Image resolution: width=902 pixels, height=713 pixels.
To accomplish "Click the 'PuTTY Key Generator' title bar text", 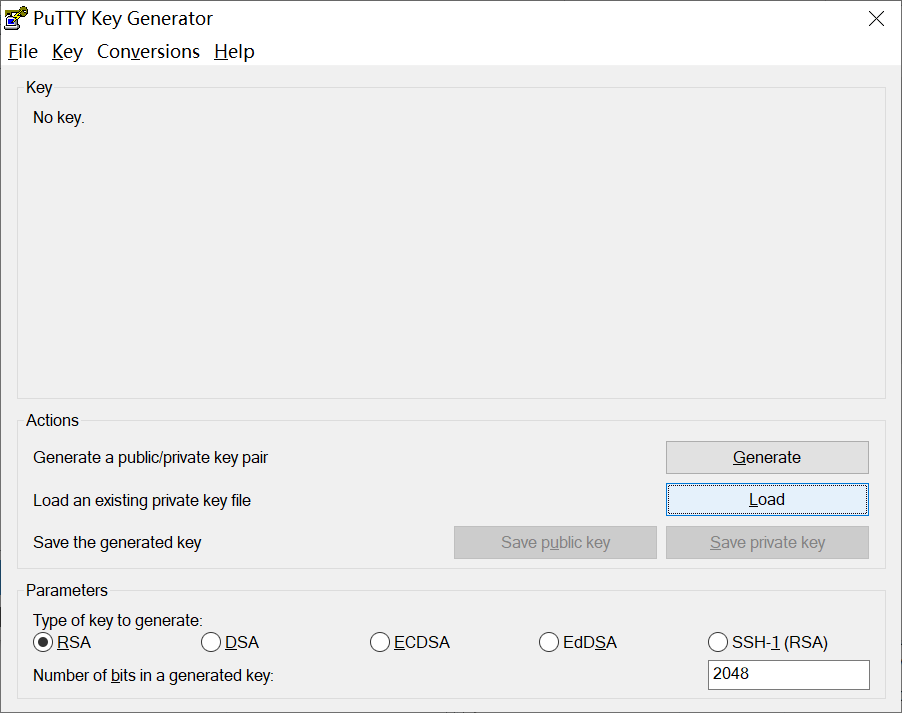I will [123, 19].
